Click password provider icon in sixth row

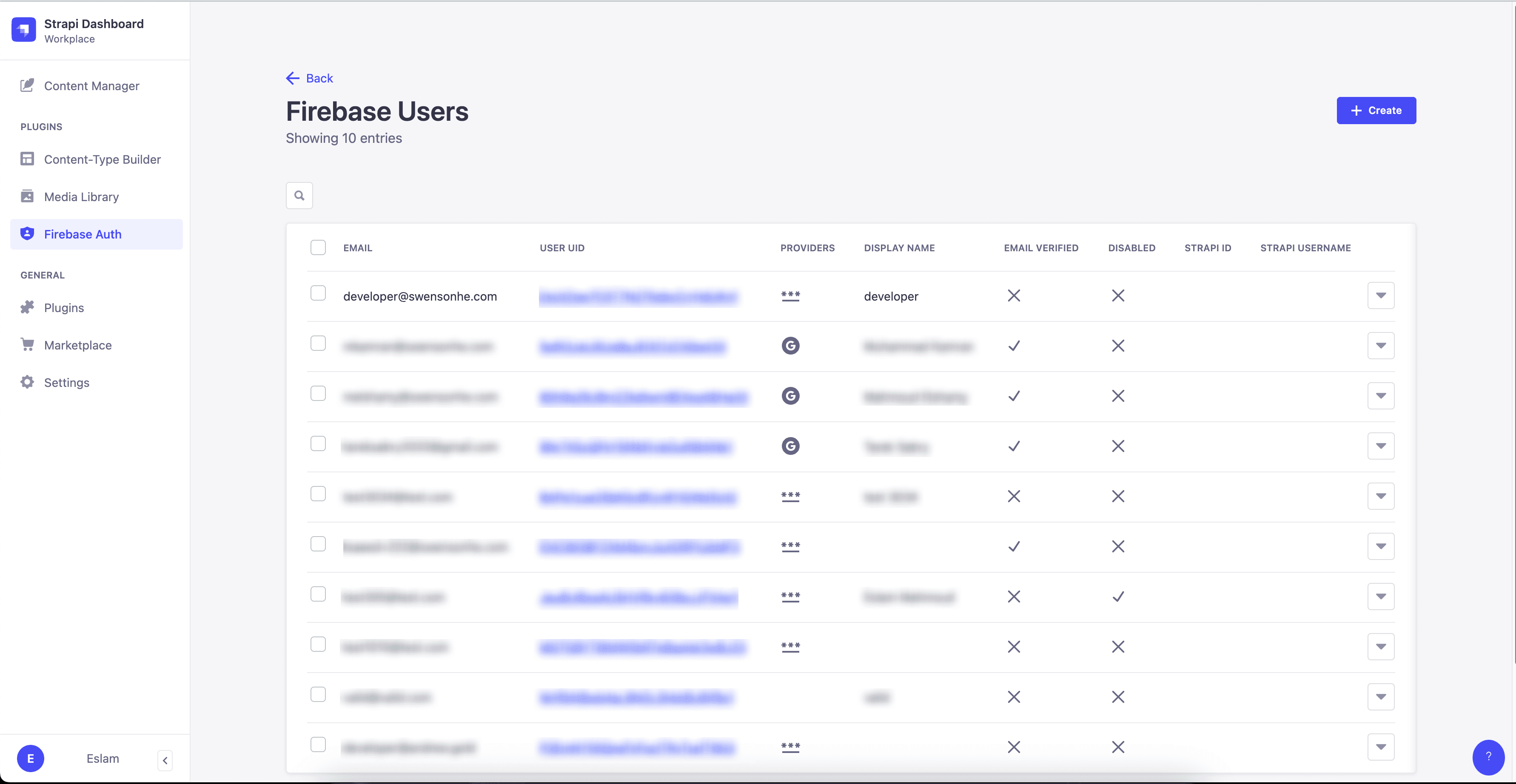(790, 546)
